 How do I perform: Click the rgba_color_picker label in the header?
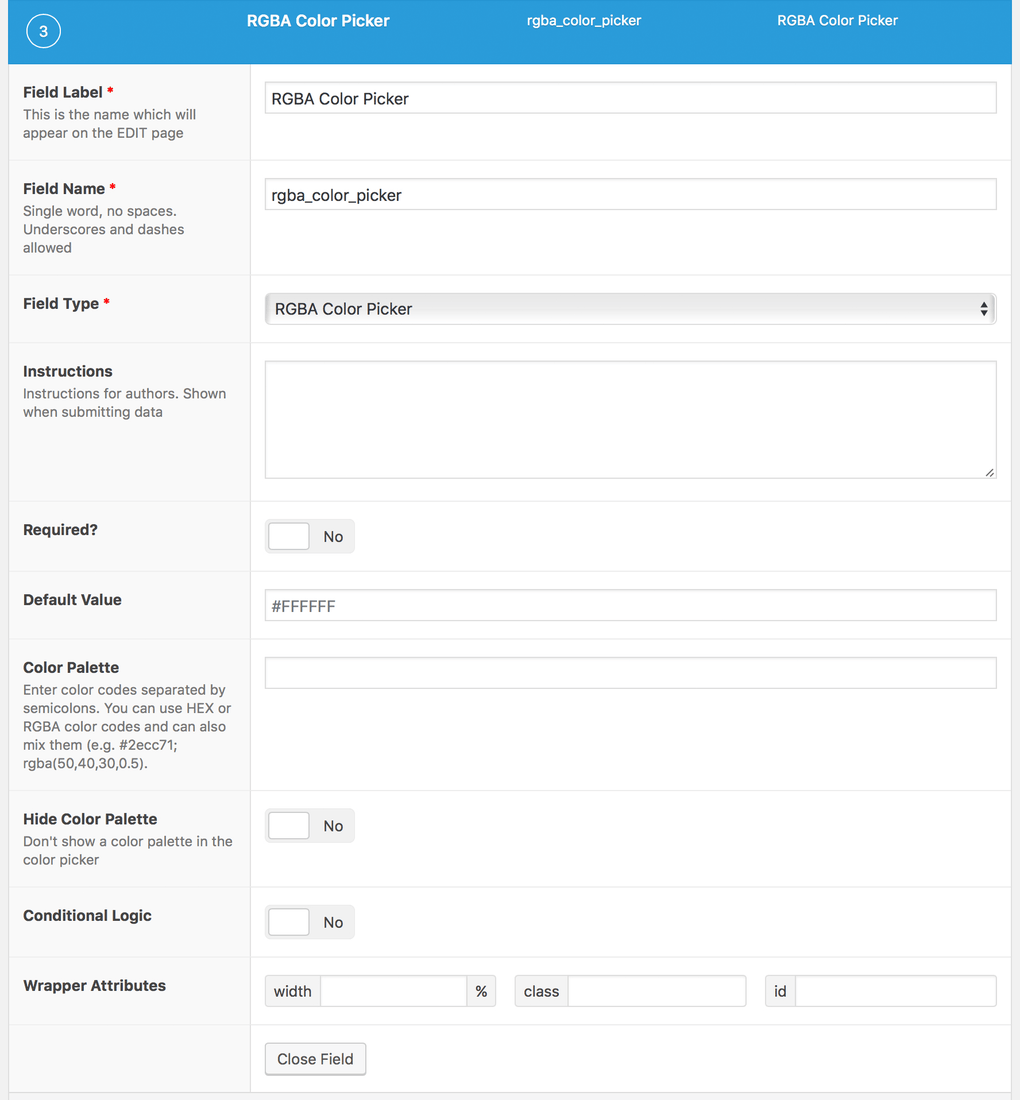click(x=583, y=20)
